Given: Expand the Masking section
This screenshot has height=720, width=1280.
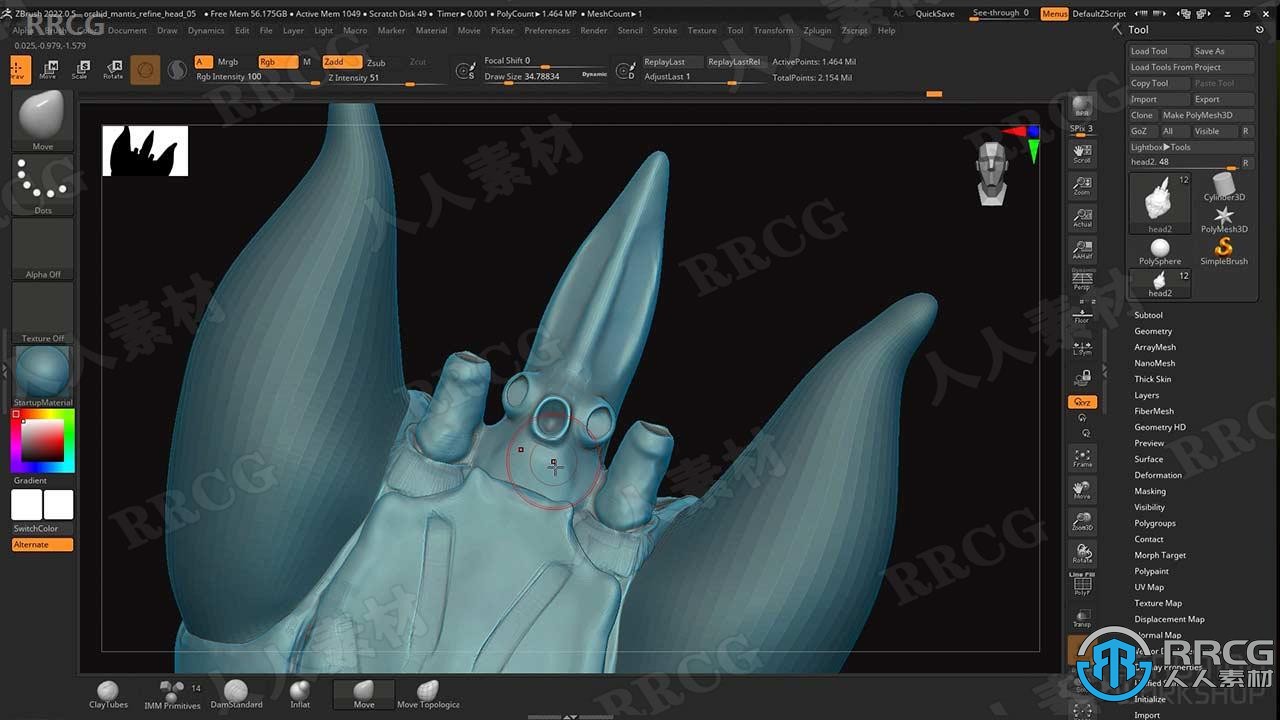Looking at the screenshot, I should (x=1150, y=491).
